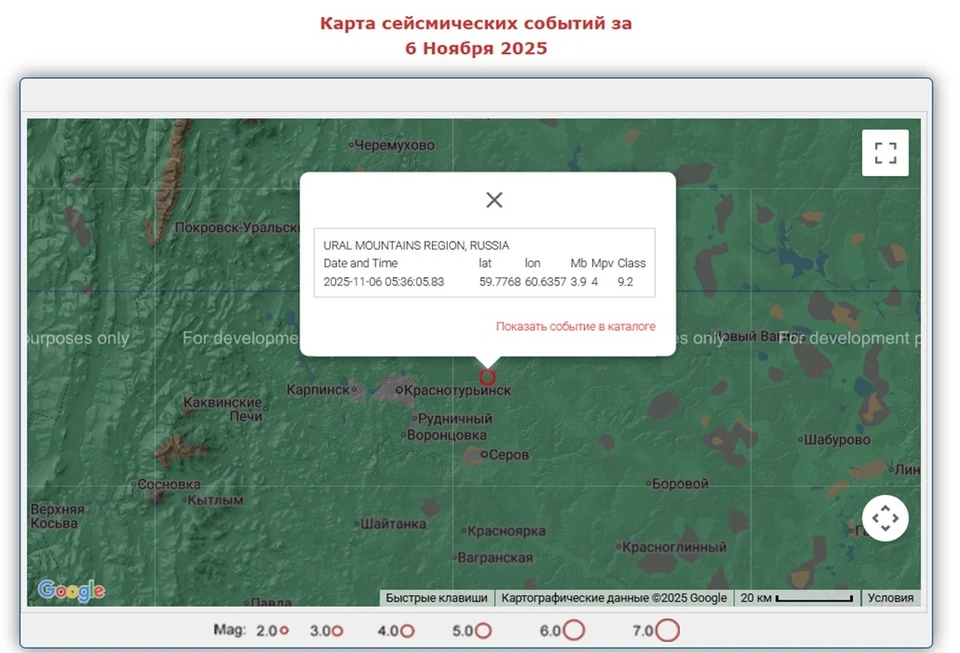Open the 'Условия' terms link
Image resolution: width=960 pixels, height=653 pixels.
(x=890, y=598)
